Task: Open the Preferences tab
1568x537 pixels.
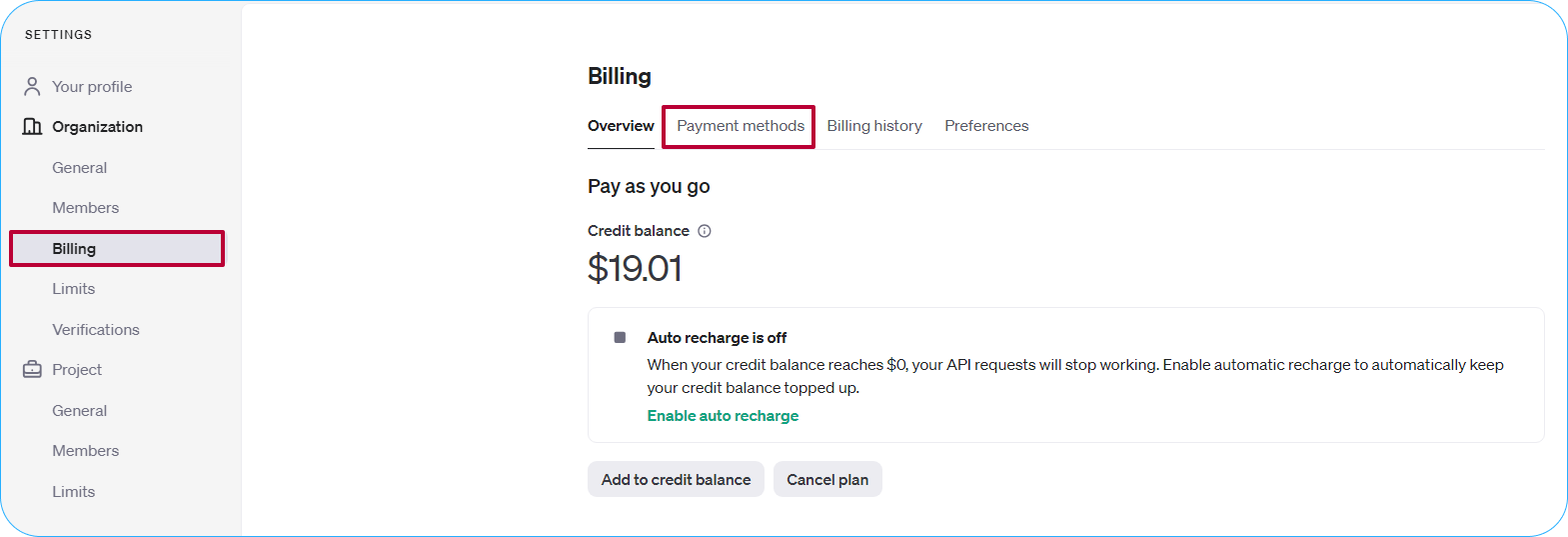Action: pyautogui.click(x=986, y=126)
